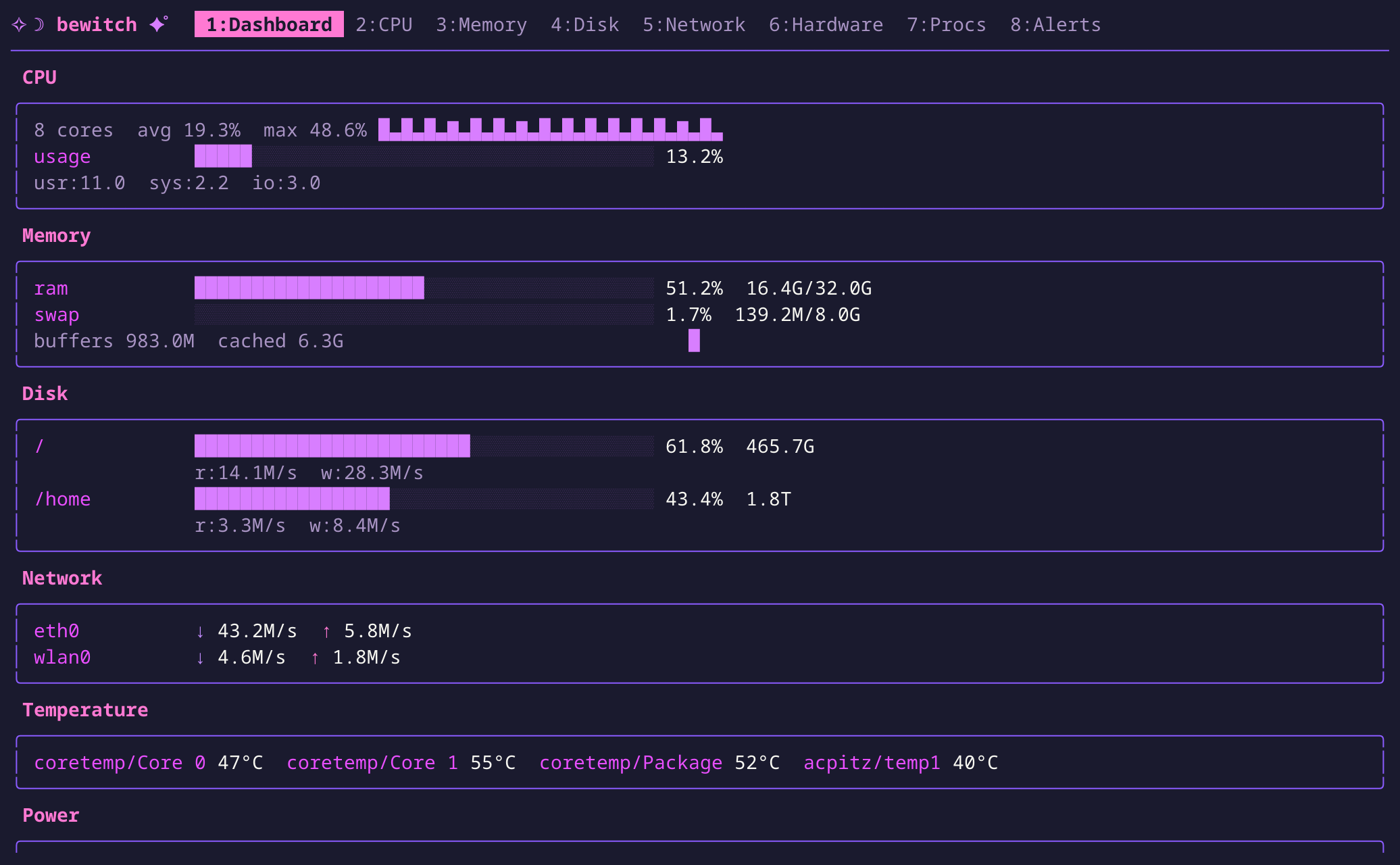This screenshot has height=865, width=1400.
Task: Click the 43.4% /home percentage
Action: pos(694,499)
